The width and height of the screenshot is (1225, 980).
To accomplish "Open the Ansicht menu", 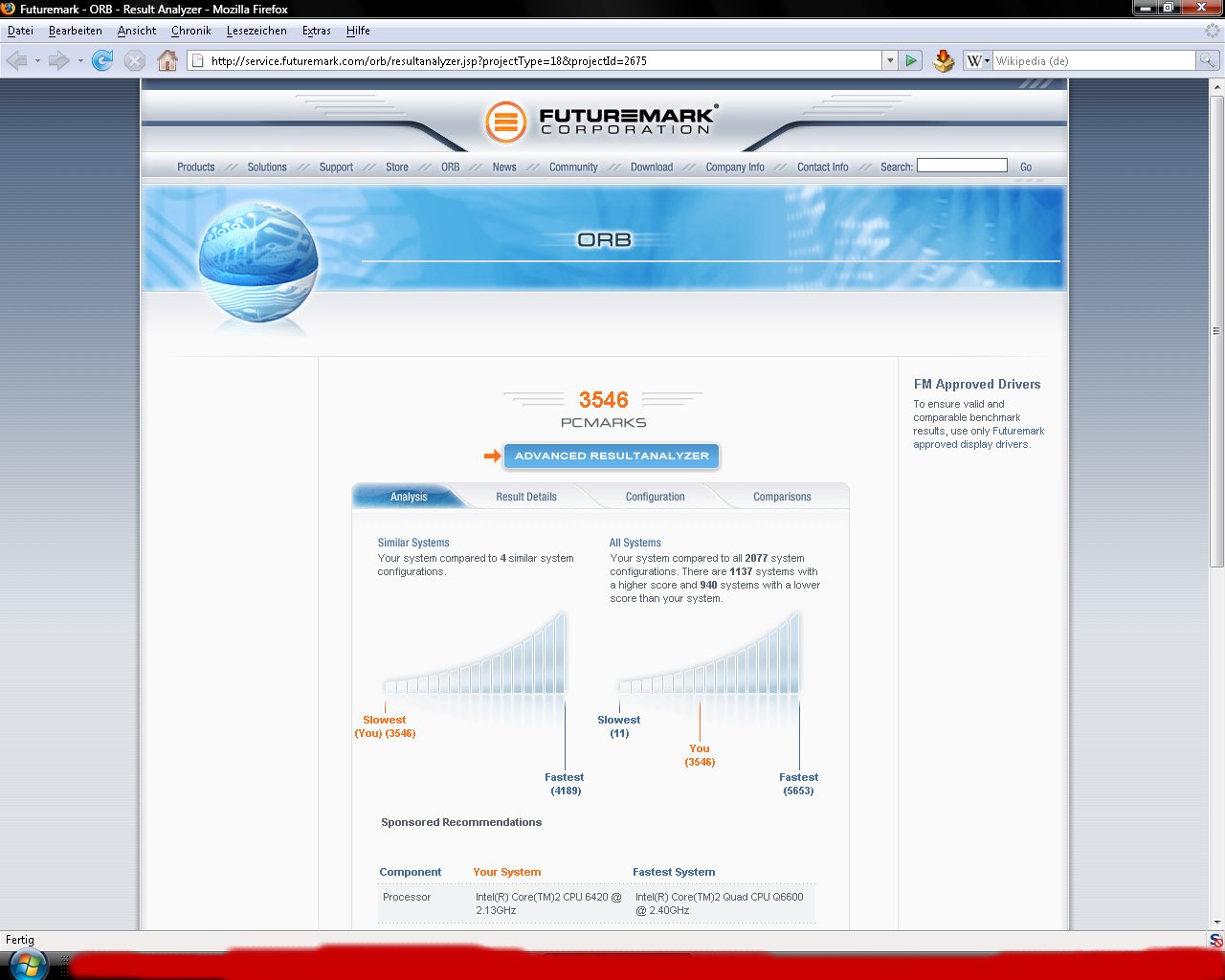I will click(x=137, y=31).
